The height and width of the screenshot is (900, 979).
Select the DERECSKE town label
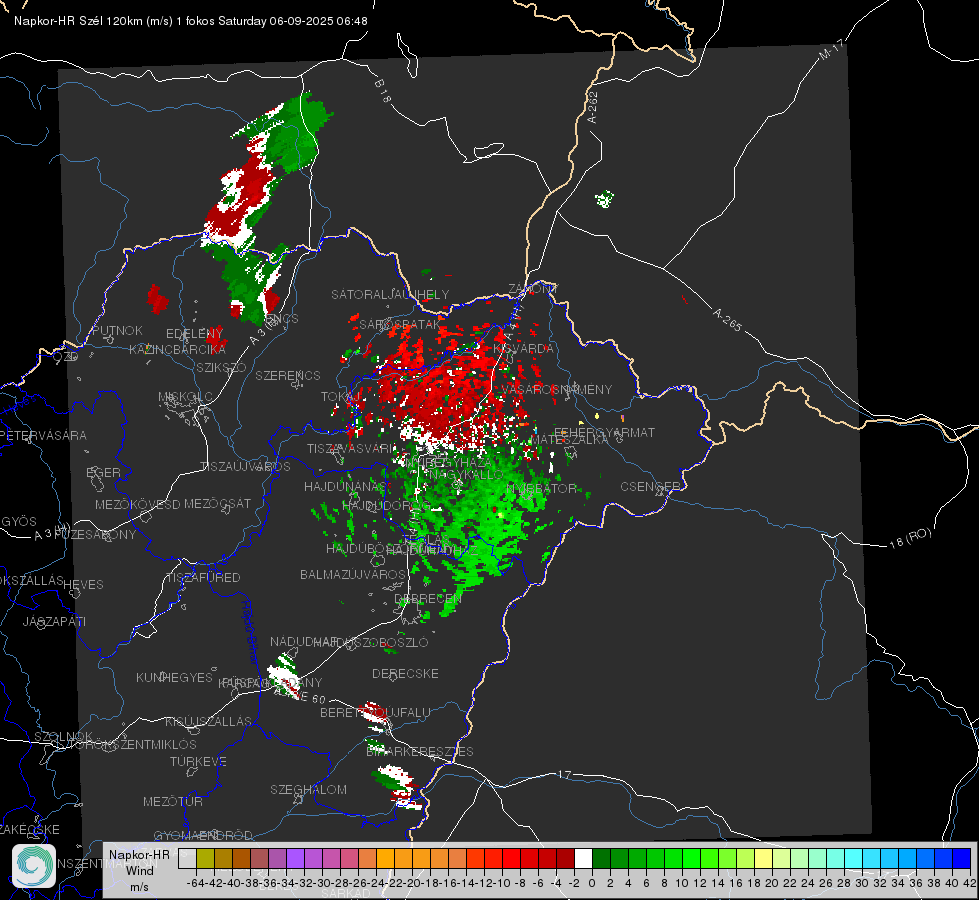pos(405,673)
